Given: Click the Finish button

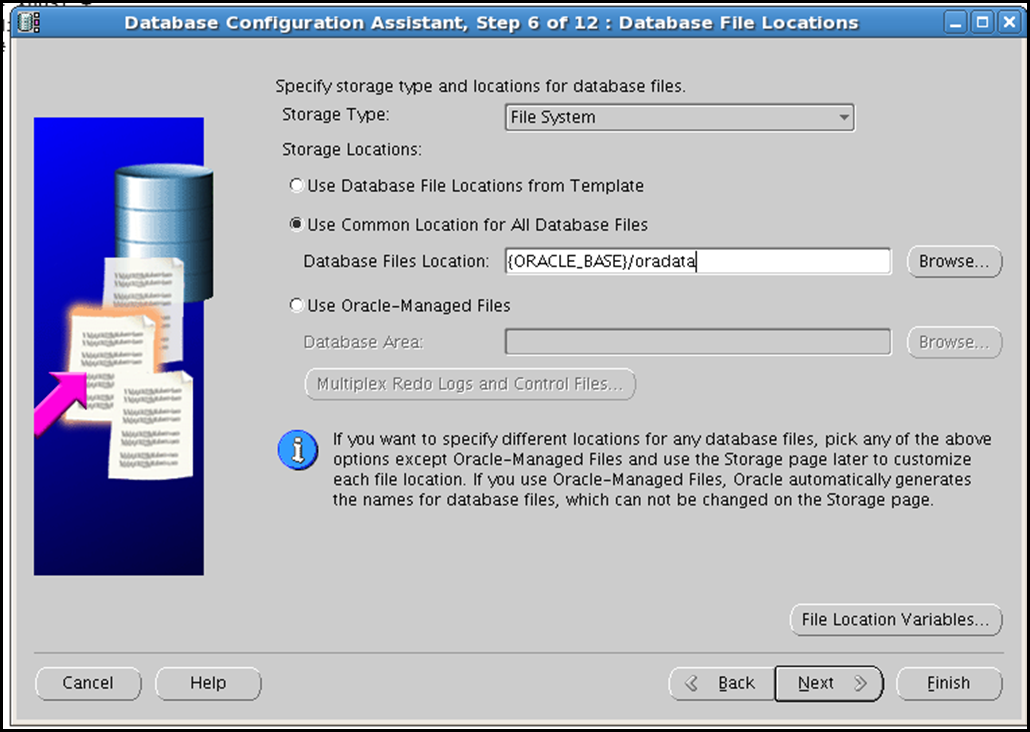Looking at the screenshot, I should [949, 683].
